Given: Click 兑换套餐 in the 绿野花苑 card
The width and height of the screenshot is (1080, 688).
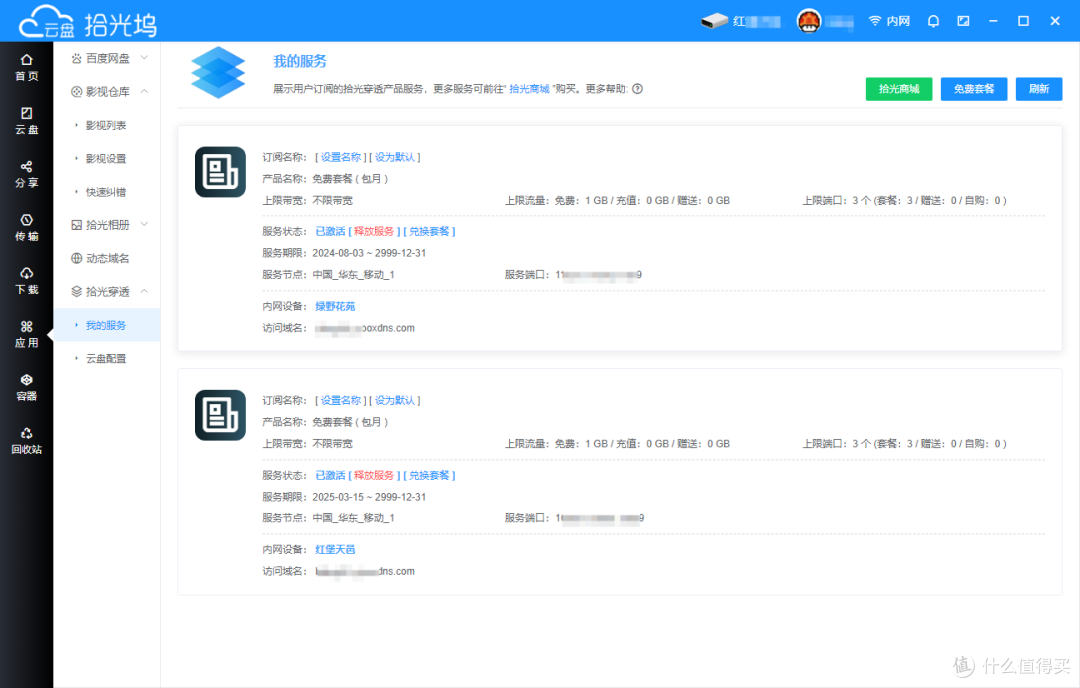Looking at the screenshot, I should [x=429, y=231].
